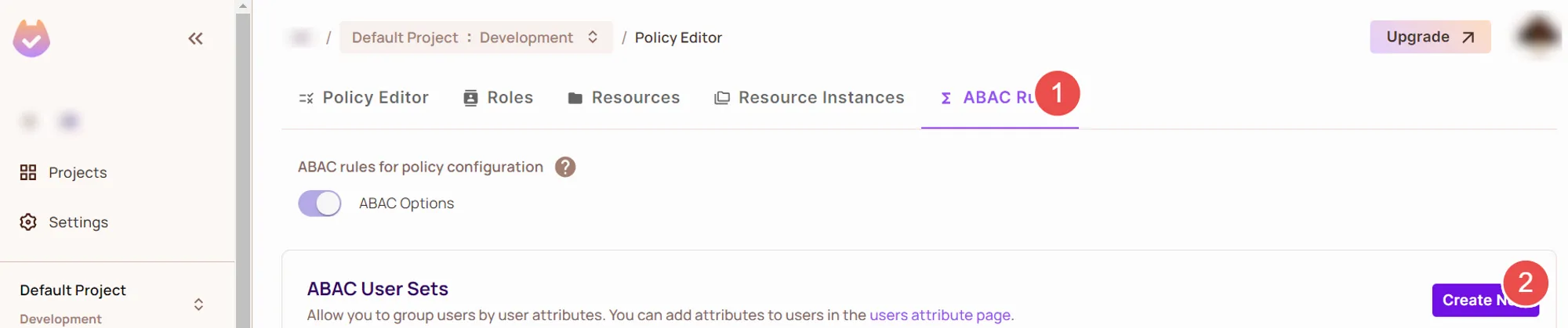Expand Default Project switcher in sidebar

(198, 304)
